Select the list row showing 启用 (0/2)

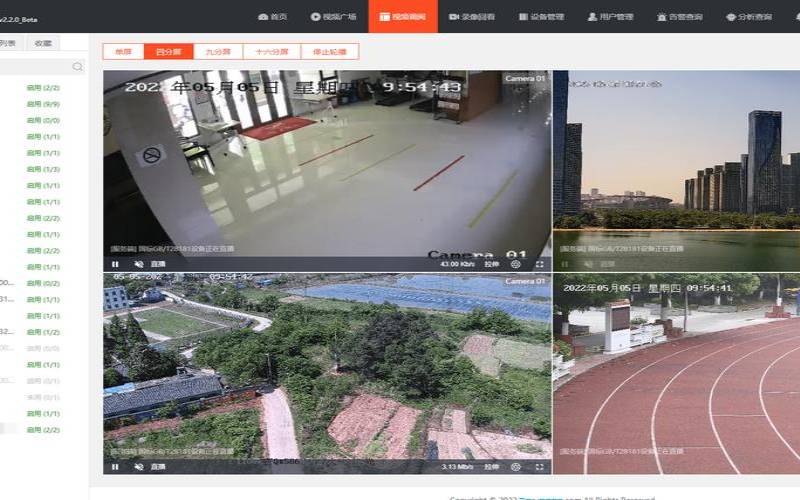tap(43, 283)
